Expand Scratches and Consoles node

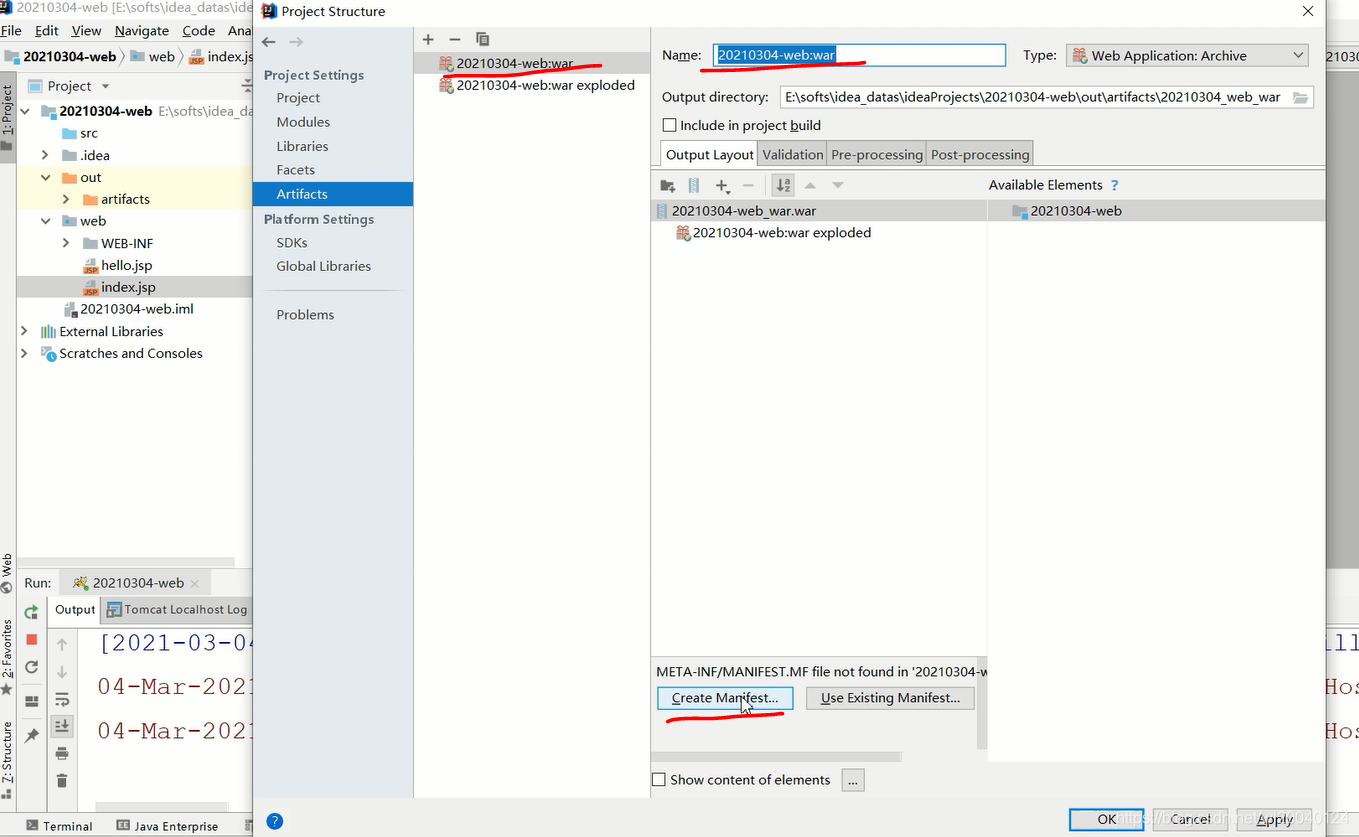click(24, 353)
